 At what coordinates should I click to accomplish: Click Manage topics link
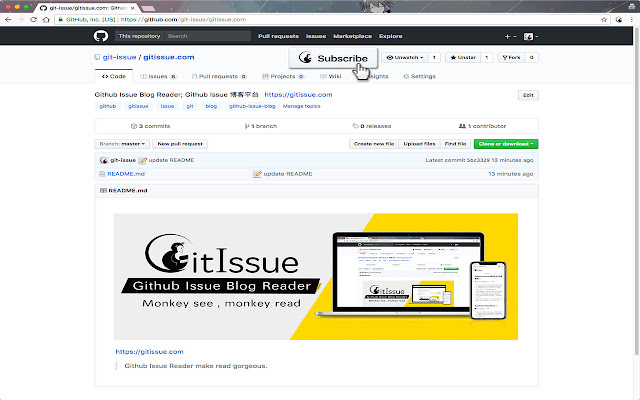(x=302, y=106)
